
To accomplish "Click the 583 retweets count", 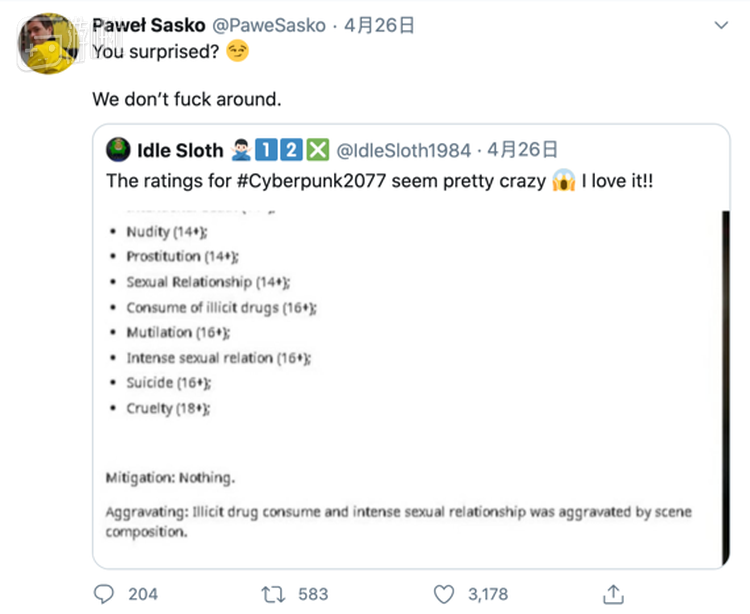I will click(313, 594).
